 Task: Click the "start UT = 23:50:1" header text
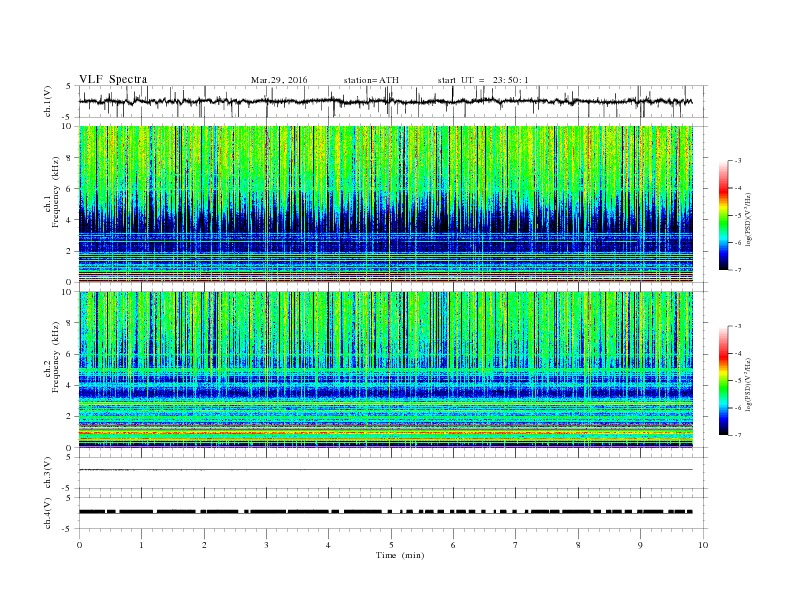pyautogui.click(x=483, y=80)
